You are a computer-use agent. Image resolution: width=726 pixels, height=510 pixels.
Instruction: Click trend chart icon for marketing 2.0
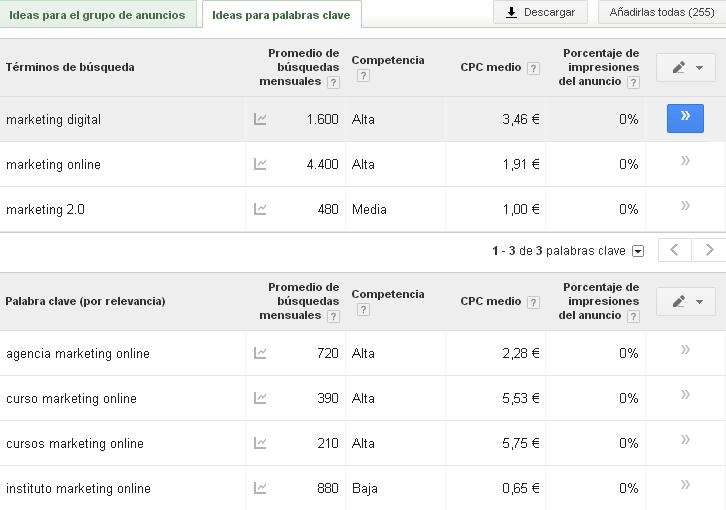(260, 209)
